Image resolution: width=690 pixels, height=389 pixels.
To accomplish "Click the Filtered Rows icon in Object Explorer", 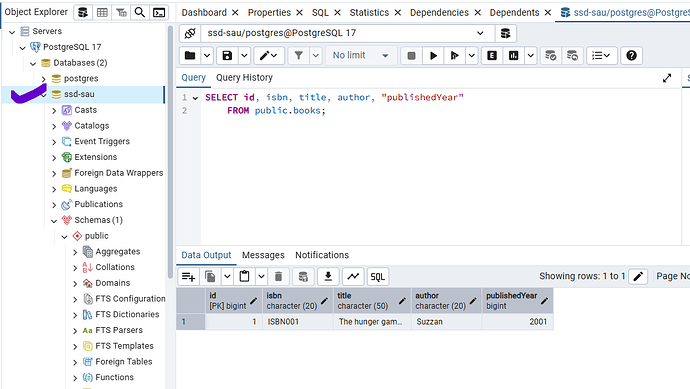I will point(121,12).
